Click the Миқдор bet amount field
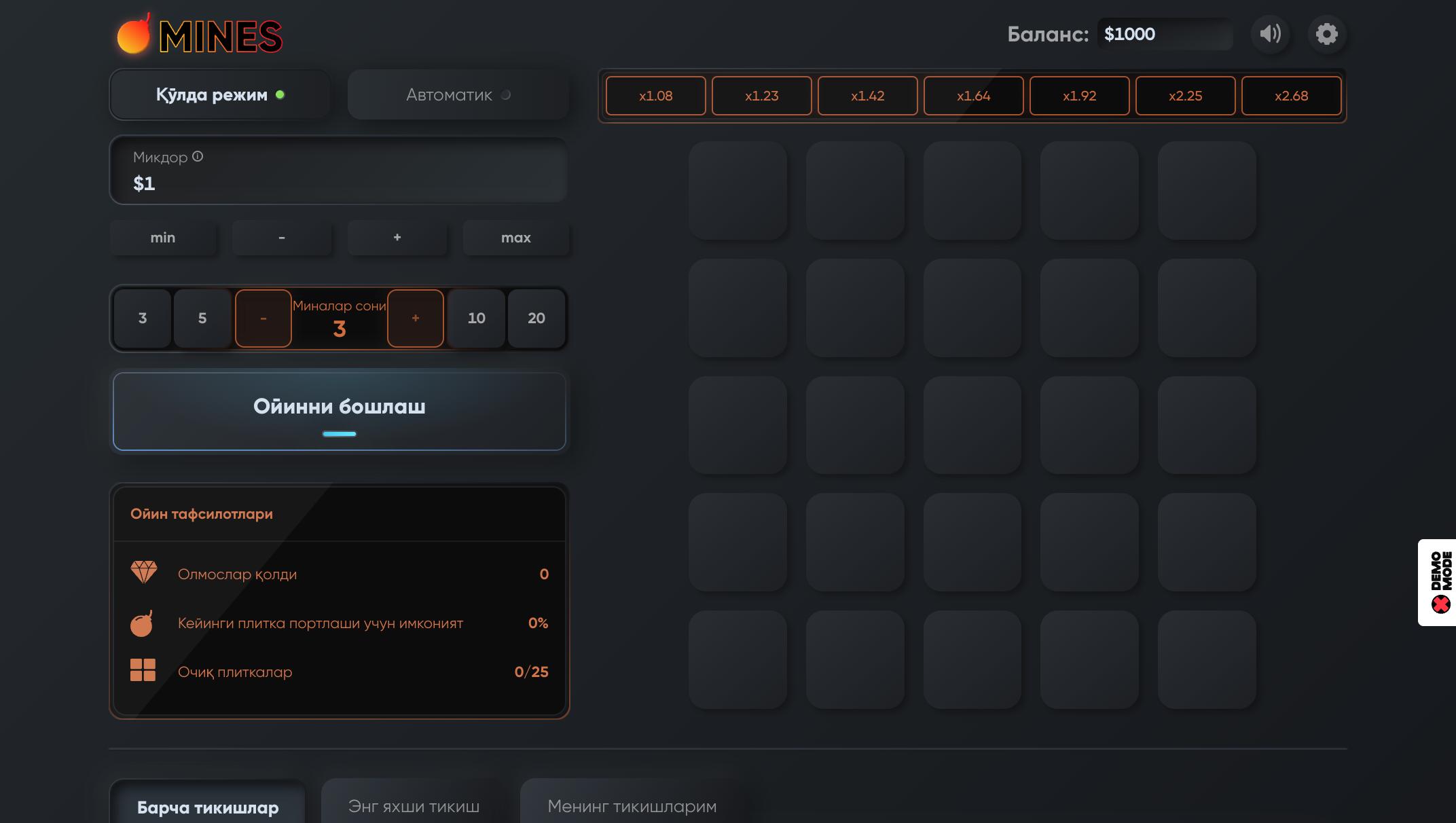1456x823 pixels. click(339, 170)
